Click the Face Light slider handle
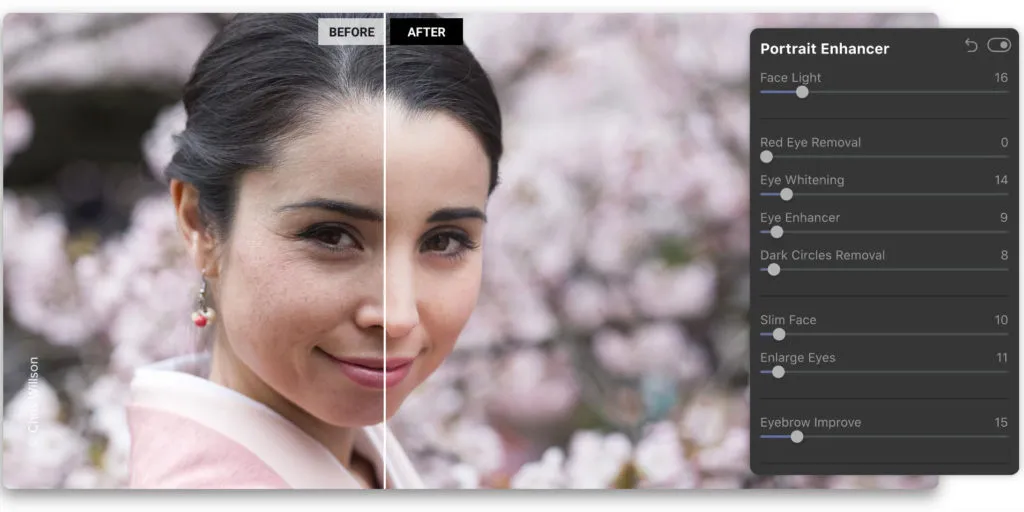1024x512 pixels. [x=801, y=92]
